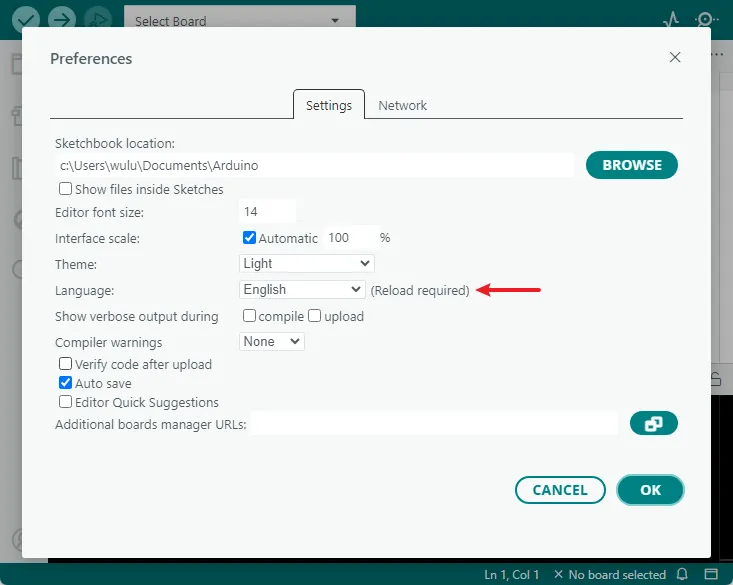Open the Serial Plotter icon

click(671, 20)
